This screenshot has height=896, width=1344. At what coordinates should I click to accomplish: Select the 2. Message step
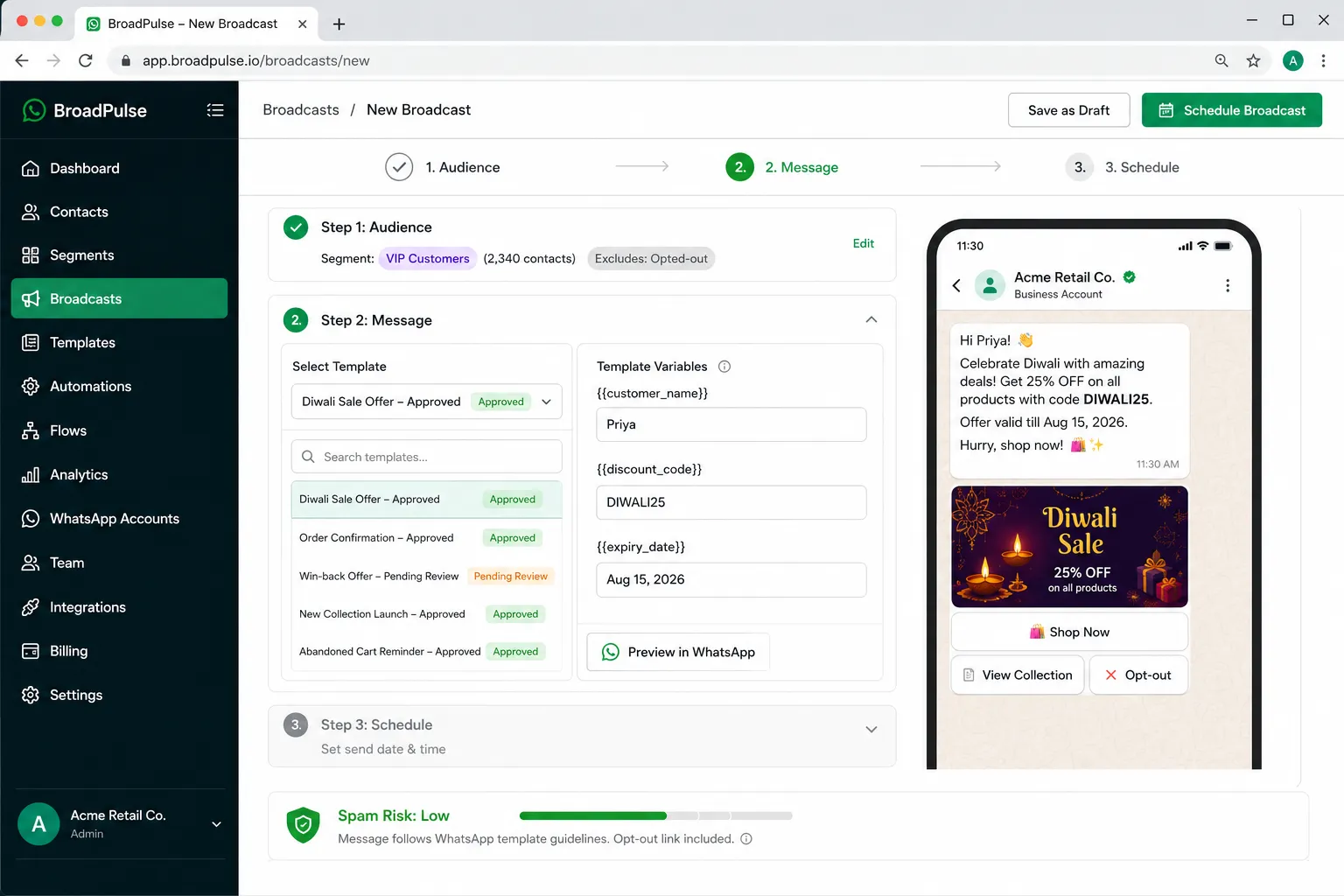[x=782, y=167]
